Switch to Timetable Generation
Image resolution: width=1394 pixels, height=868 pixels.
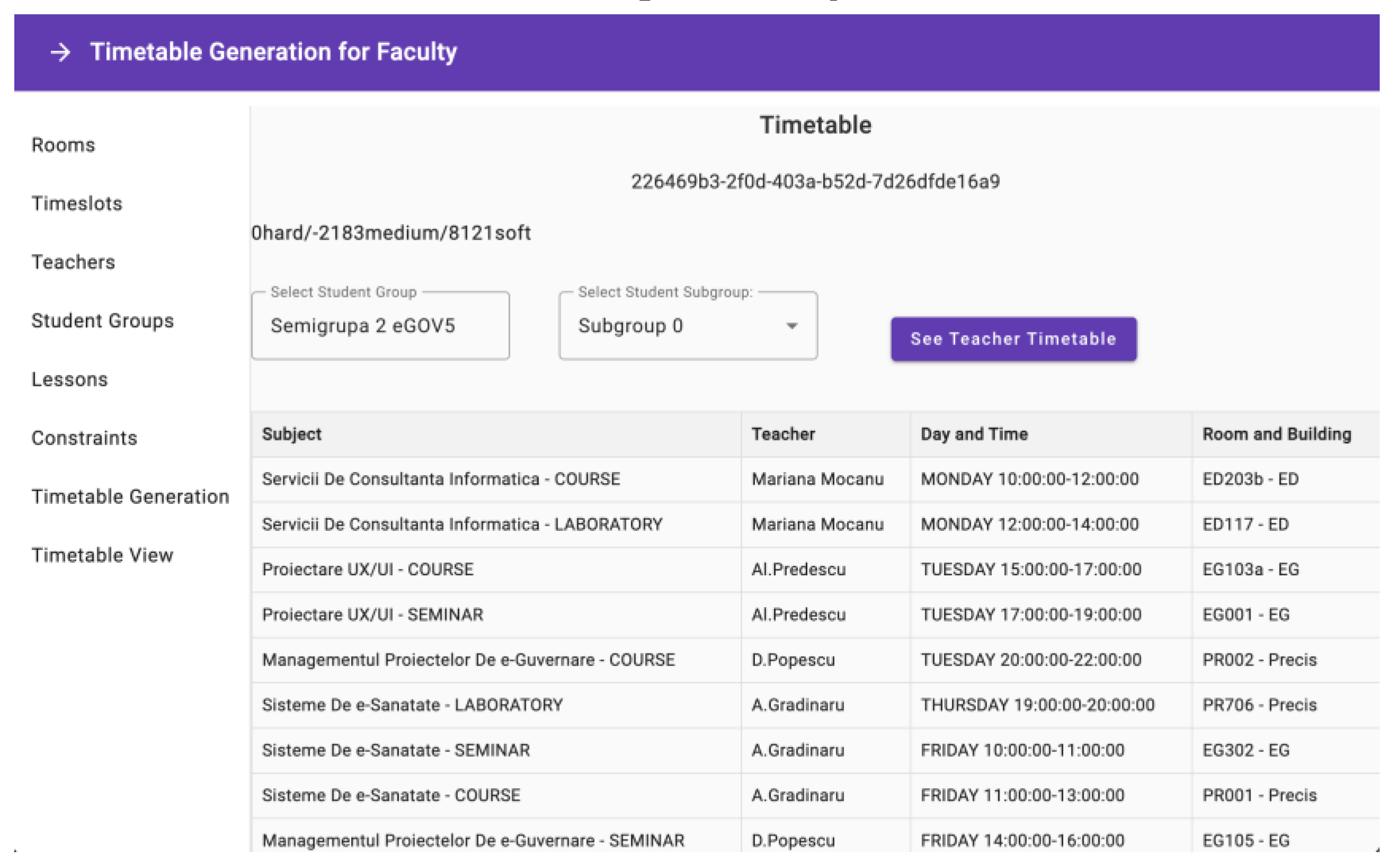(130, 496)
